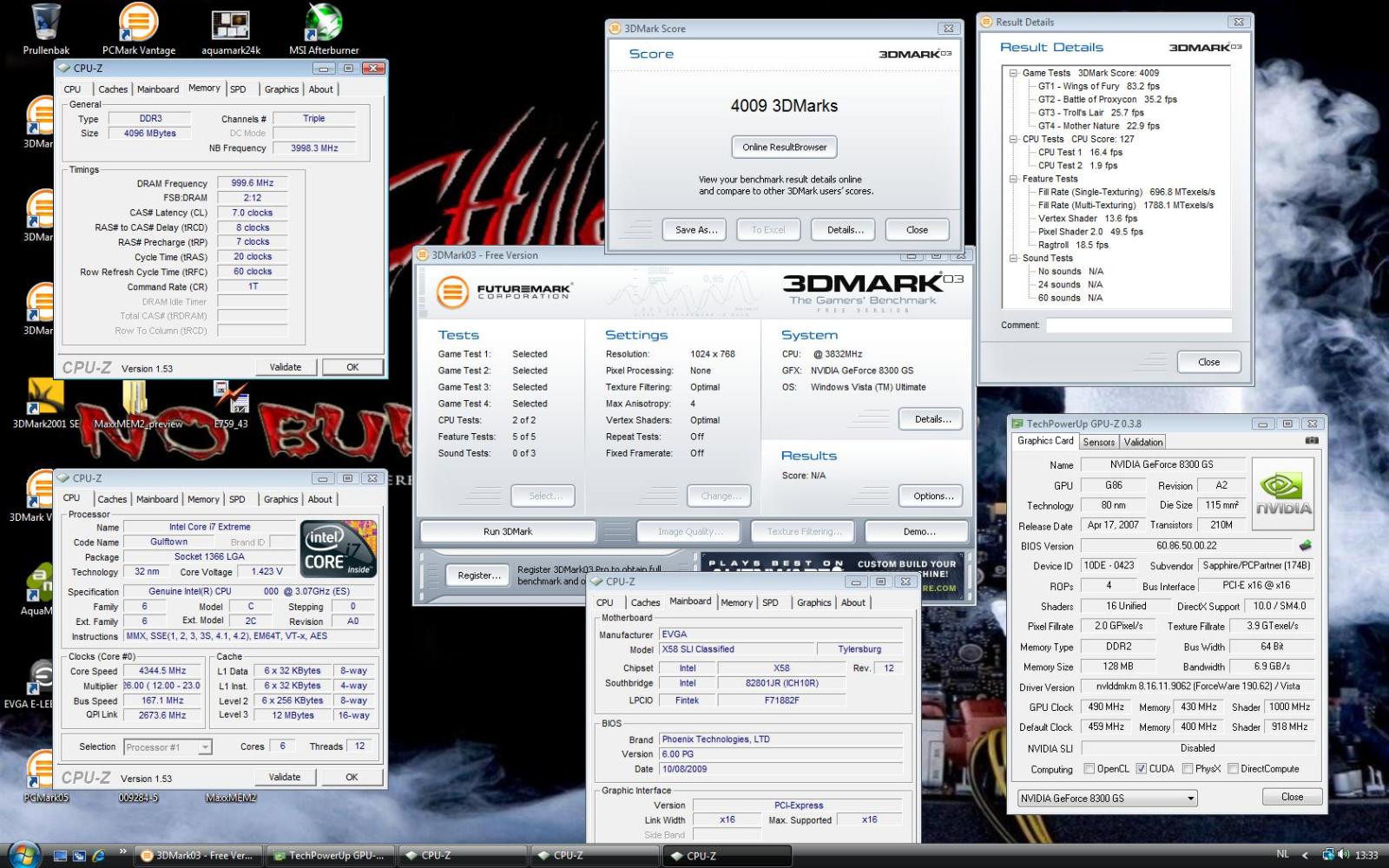Open the E759_43 desktop file icon
The image size is (1389, 868).
[231, 404]
